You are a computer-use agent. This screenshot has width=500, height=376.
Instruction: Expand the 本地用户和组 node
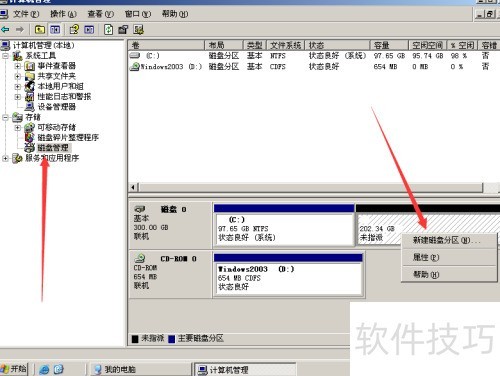(x=18, y=87)
